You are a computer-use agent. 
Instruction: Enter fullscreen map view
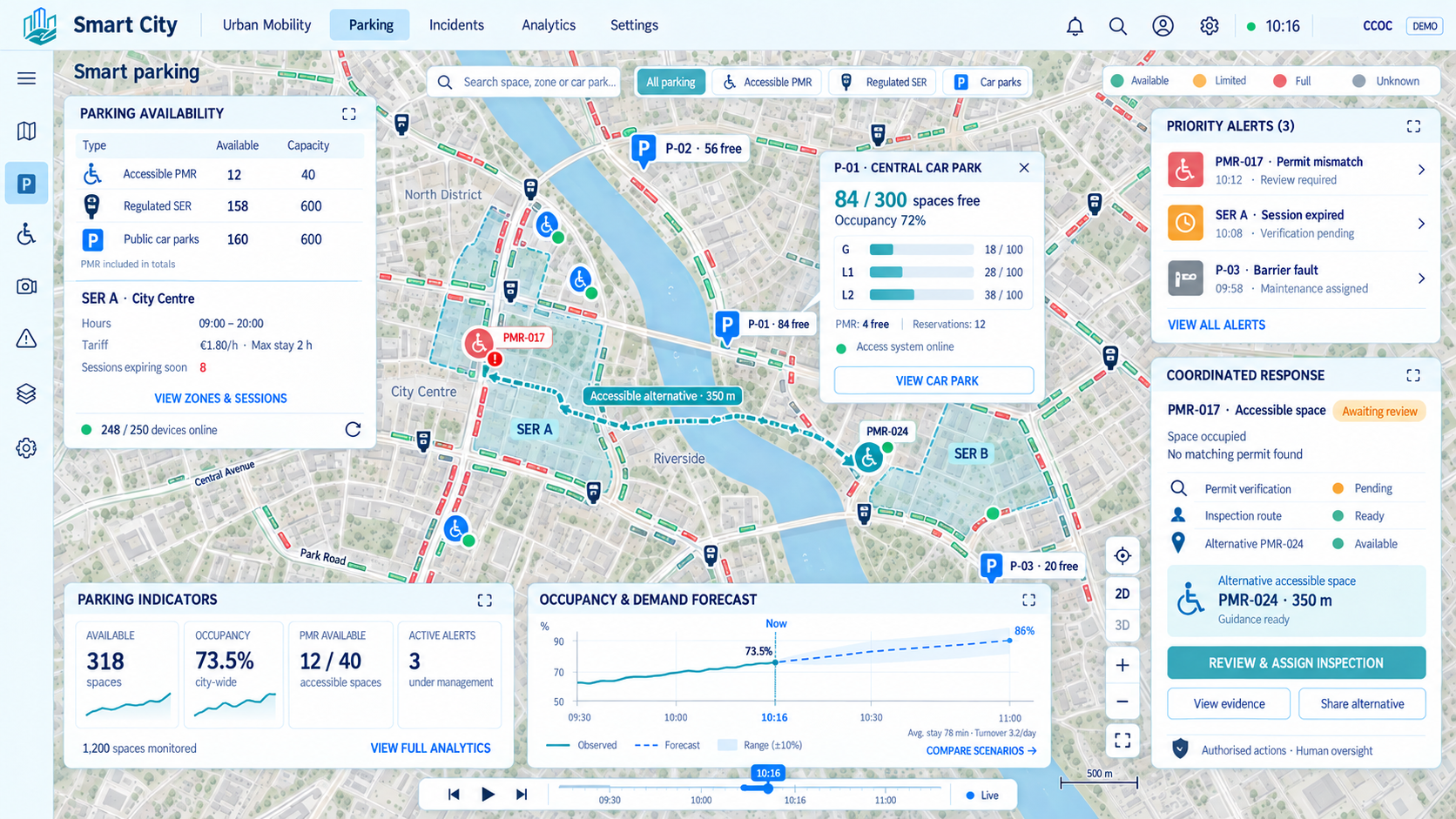1122,741
